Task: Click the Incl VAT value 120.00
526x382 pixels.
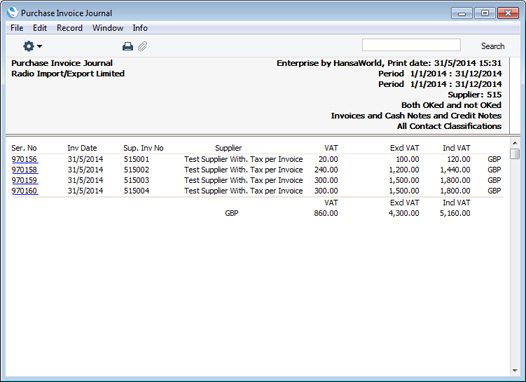Action: [x=459, y=159]
